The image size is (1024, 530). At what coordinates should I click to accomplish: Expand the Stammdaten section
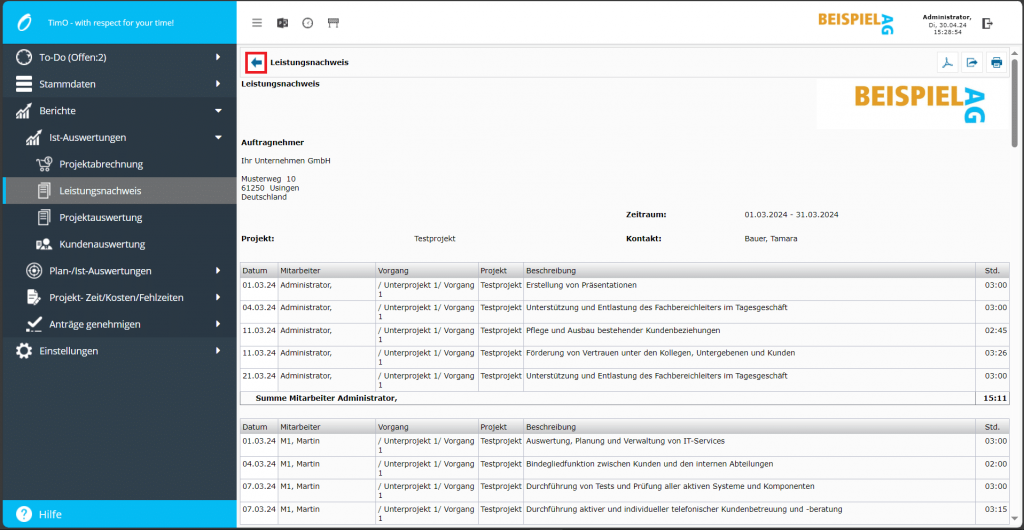pyautogui.click(x=118, y=84)
